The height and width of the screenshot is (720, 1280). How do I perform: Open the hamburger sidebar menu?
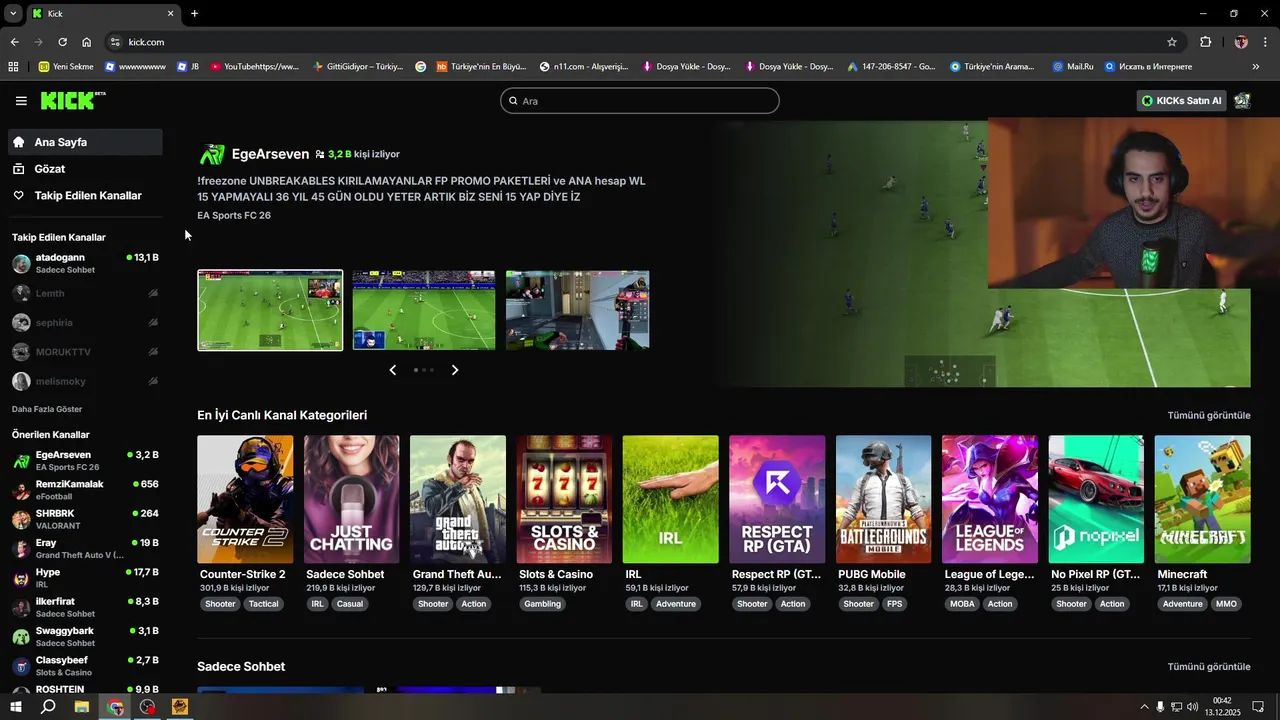pos(21,101)
